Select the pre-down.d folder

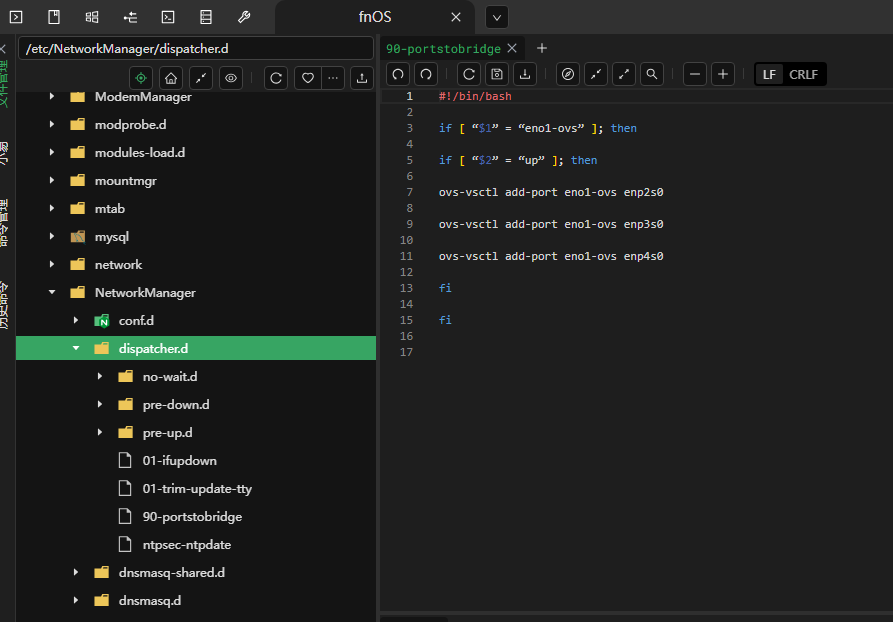click(176, 404)
